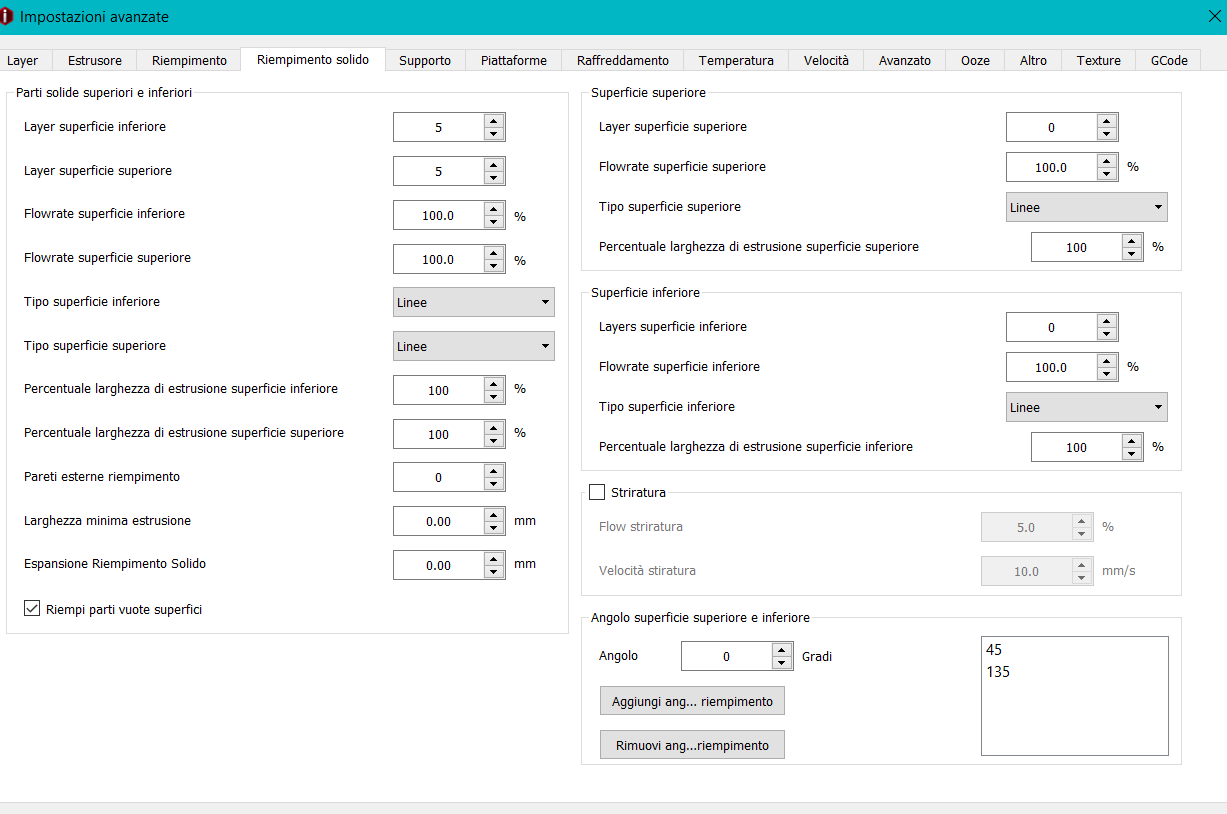Click the Rimuovi ang...riempimento button
This screenshot has height=814, width=1227.
692,745
